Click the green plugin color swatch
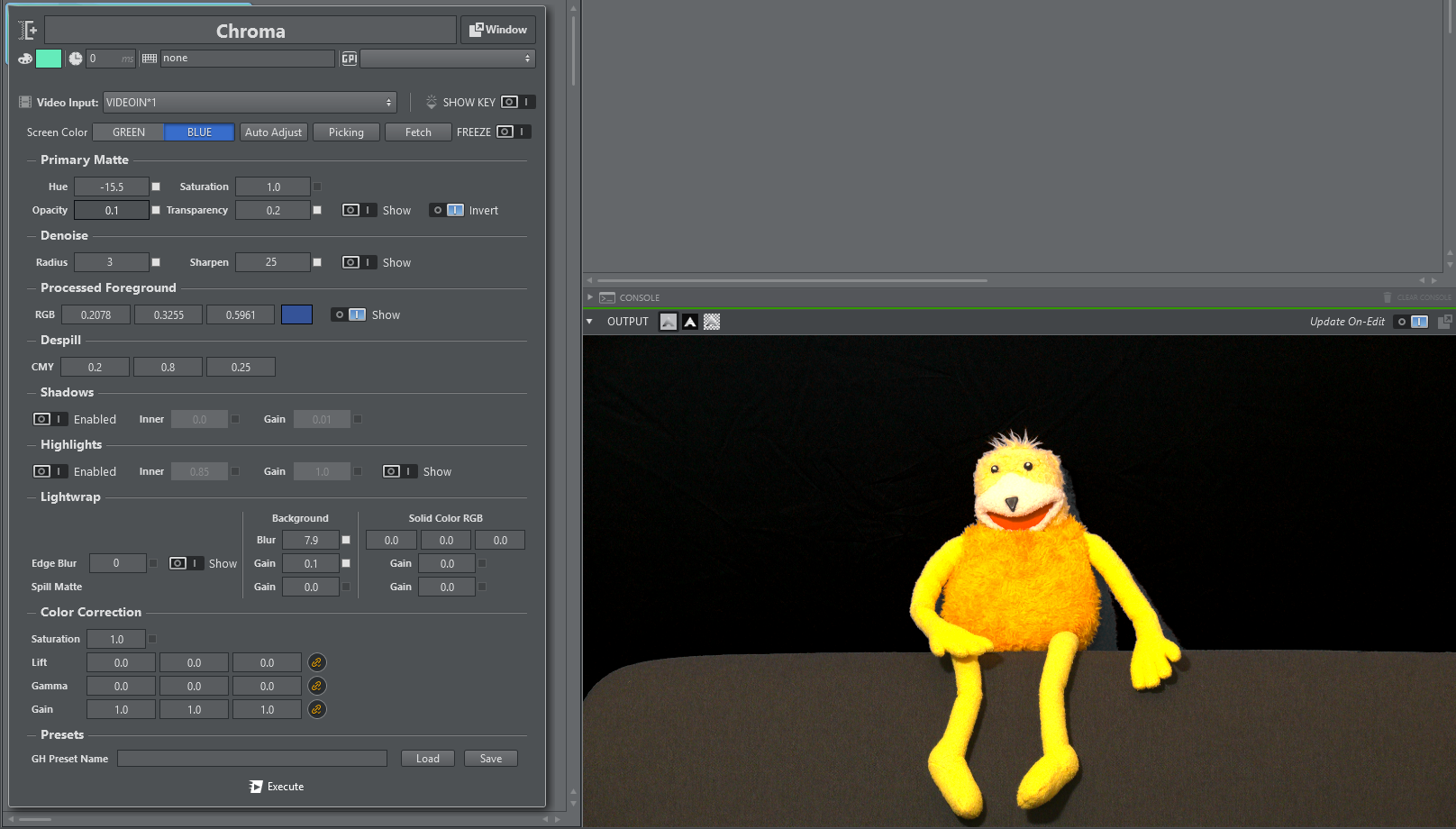 click(x=49, y=59)
